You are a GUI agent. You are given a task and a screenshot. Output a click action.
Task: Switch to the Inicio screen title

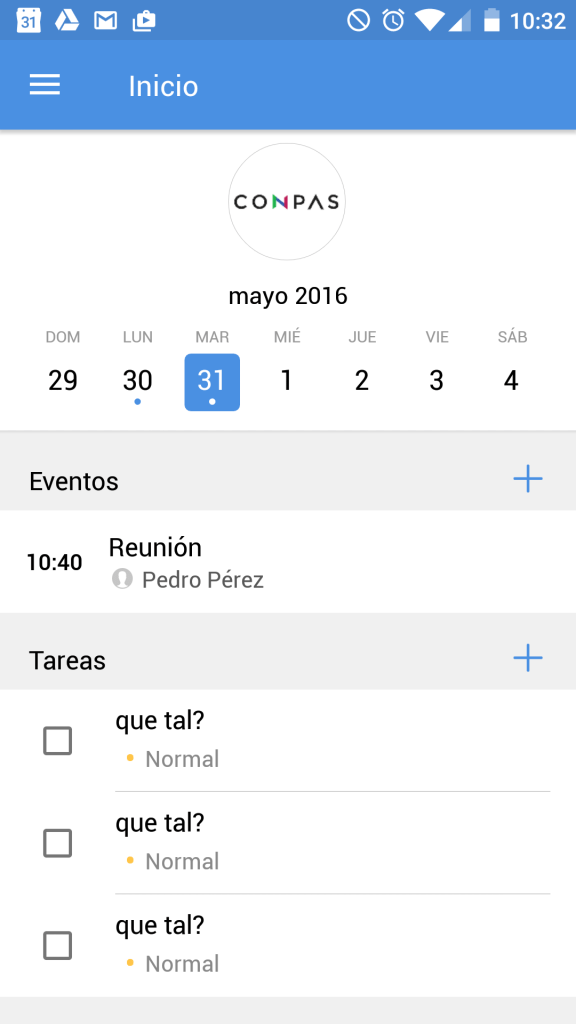point(162,86)
